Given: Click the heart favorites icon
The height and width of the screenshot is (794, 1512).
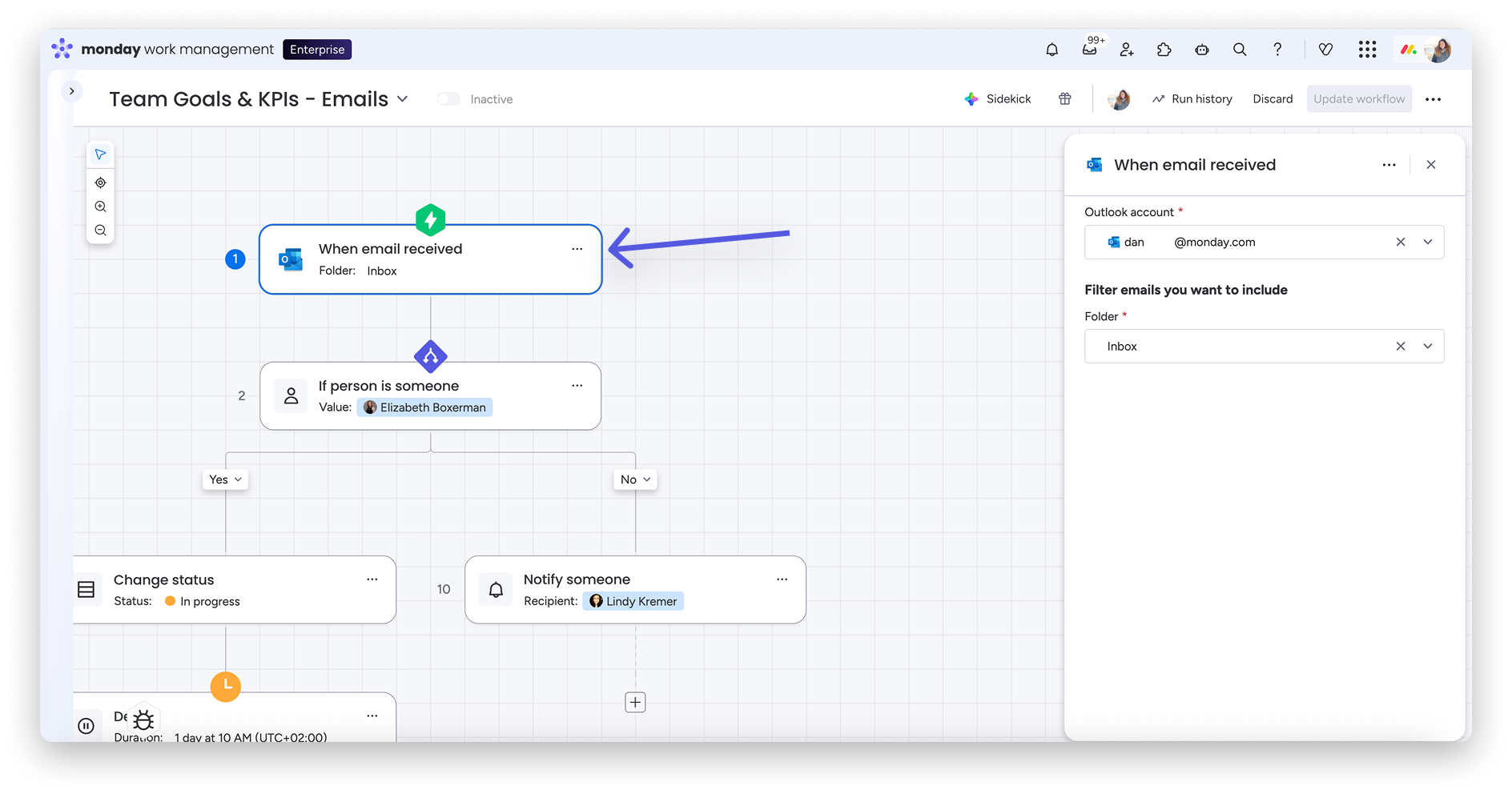Looking at the screenshot, I should click(1325, 50).
